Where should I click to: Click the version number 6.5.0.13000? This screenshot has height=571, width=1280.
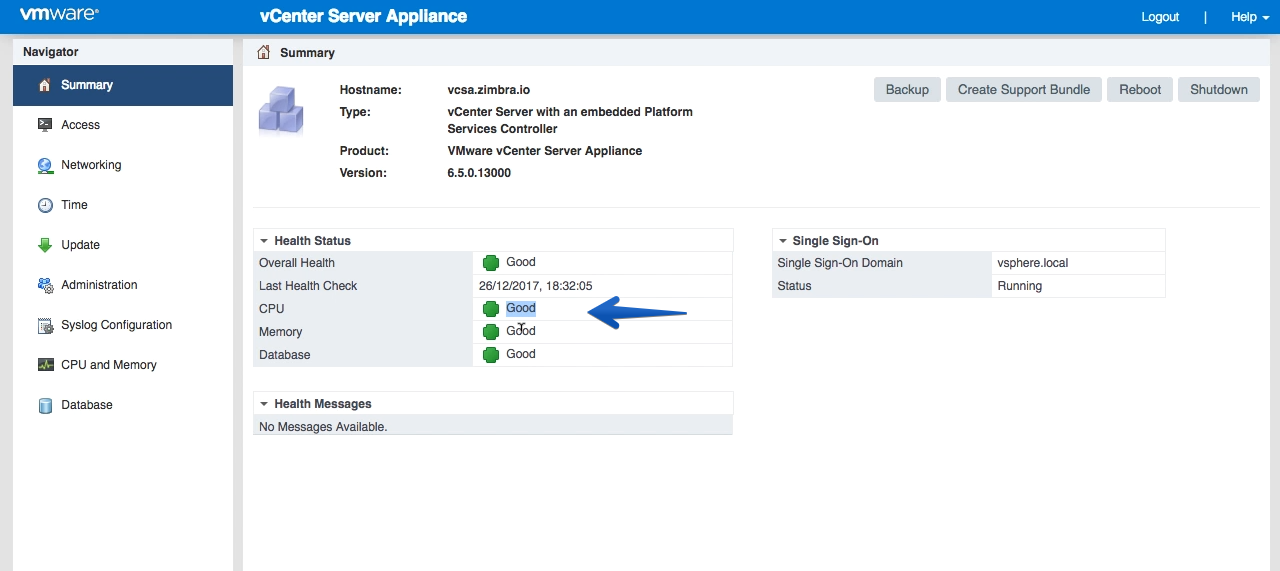[479, 173]
